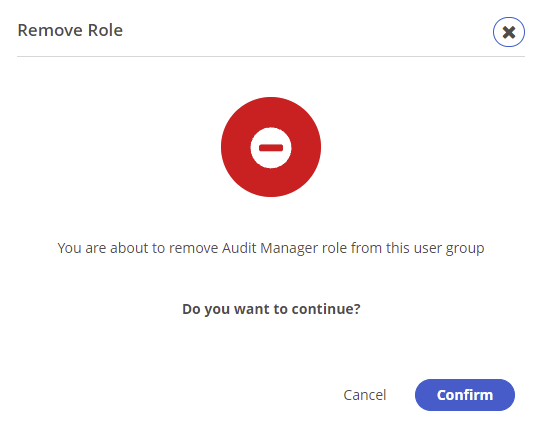This screenshot has height=426, width=544.
Task: Click the red minus warning icon
Action: 271,147
